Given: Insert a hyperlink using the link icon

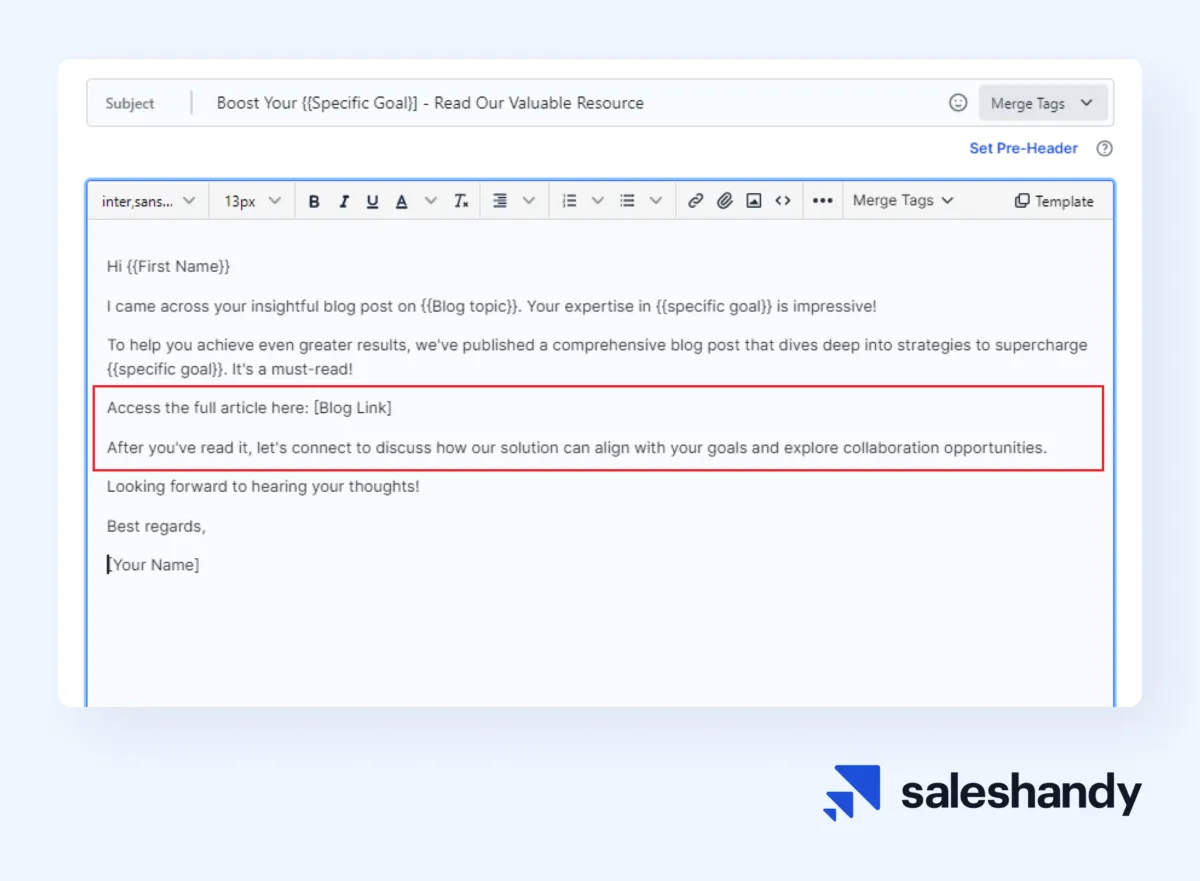Looking at the screenshot, I should click(696, 201).
